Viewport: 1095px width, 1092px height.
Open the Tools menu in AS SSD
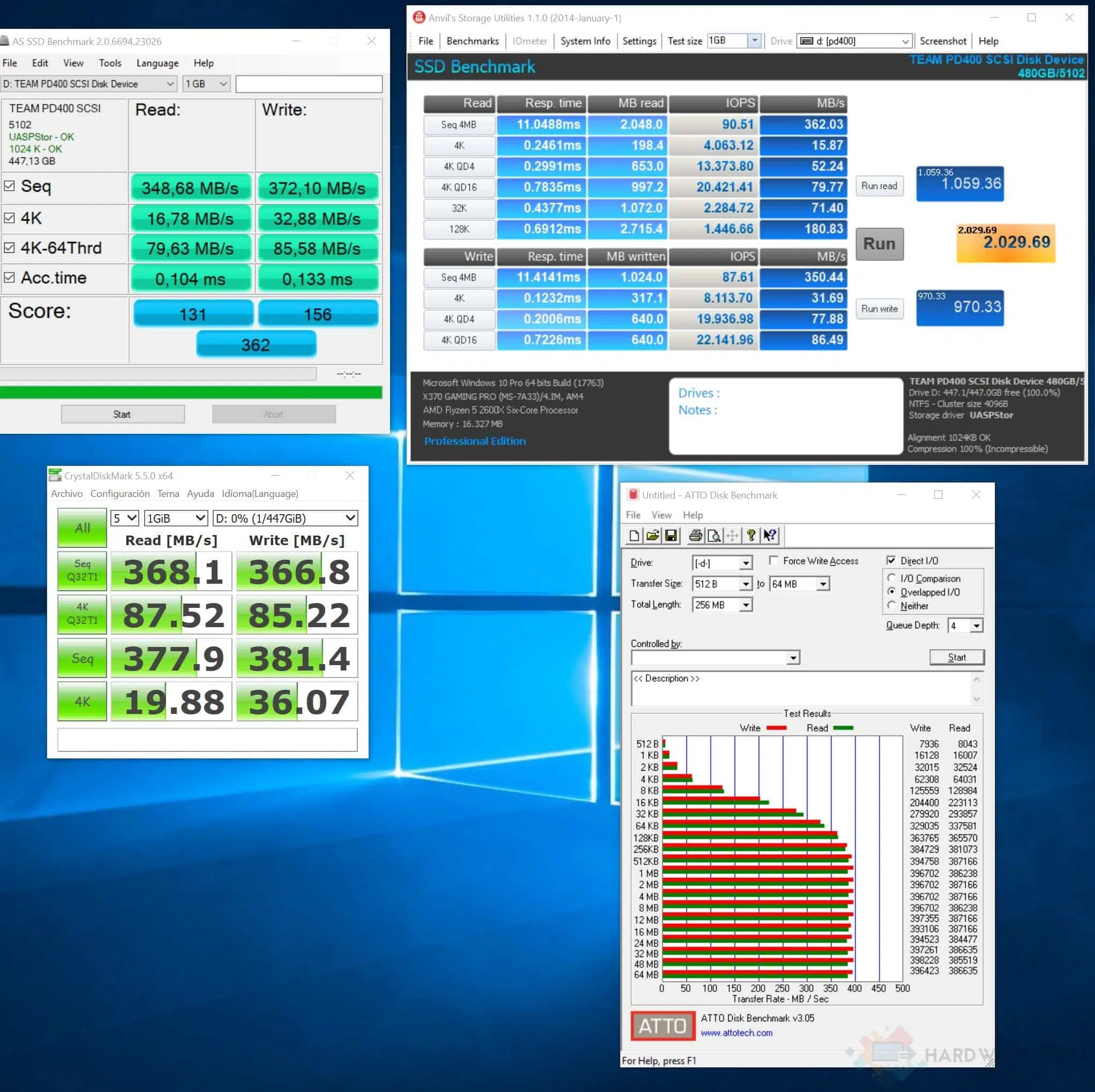110,63
